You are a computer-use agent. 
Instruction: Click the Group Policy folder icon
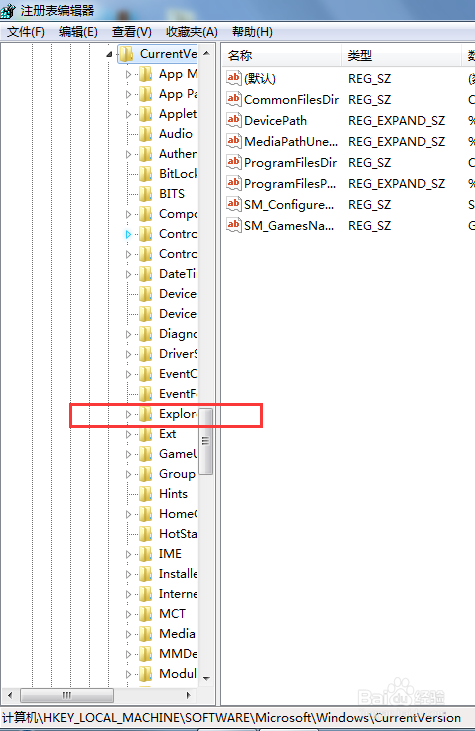tap(145, 474)
